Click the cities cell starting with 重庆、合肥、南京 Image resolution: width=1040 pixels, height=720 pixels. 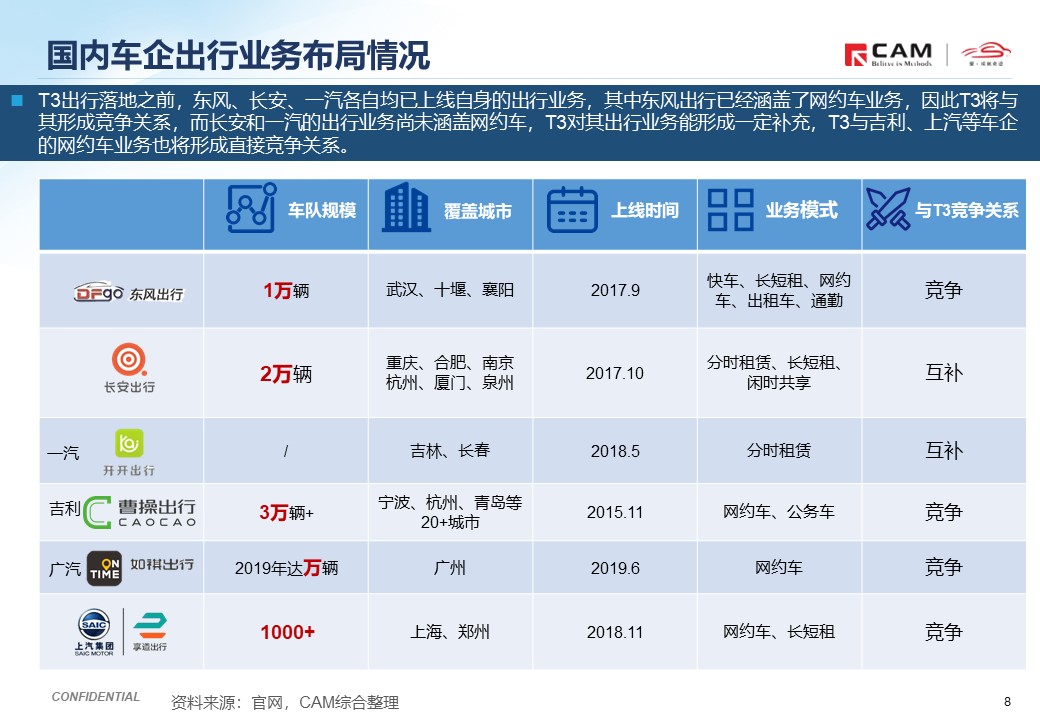coord(450,373)
